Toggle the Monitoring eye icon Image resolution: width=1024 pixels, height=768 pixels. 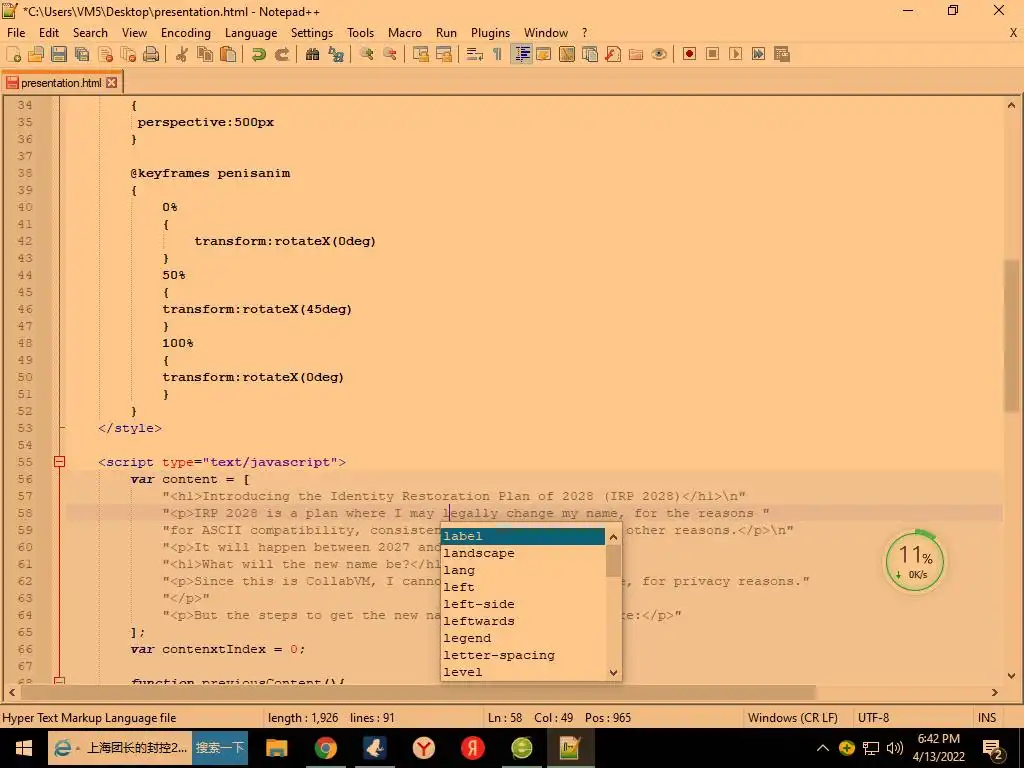pos(659,54)
